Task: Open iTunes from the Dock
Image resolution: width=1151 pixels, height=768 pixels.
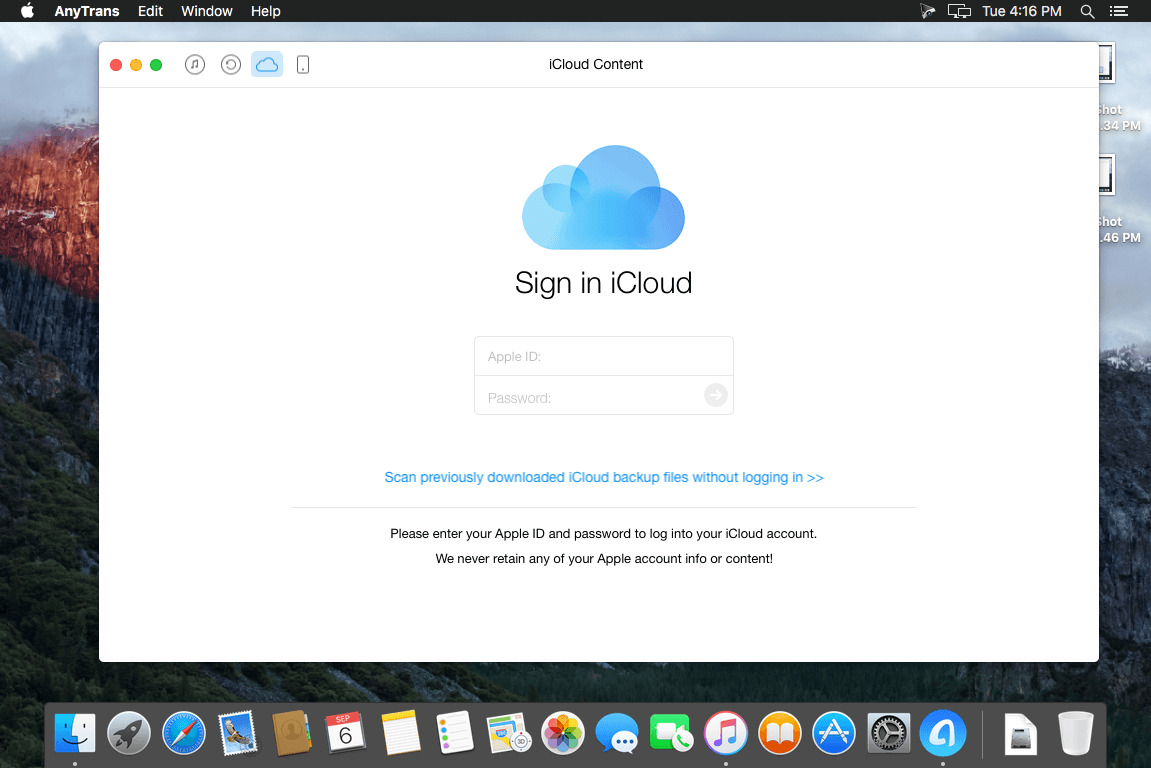Action: 725,733
